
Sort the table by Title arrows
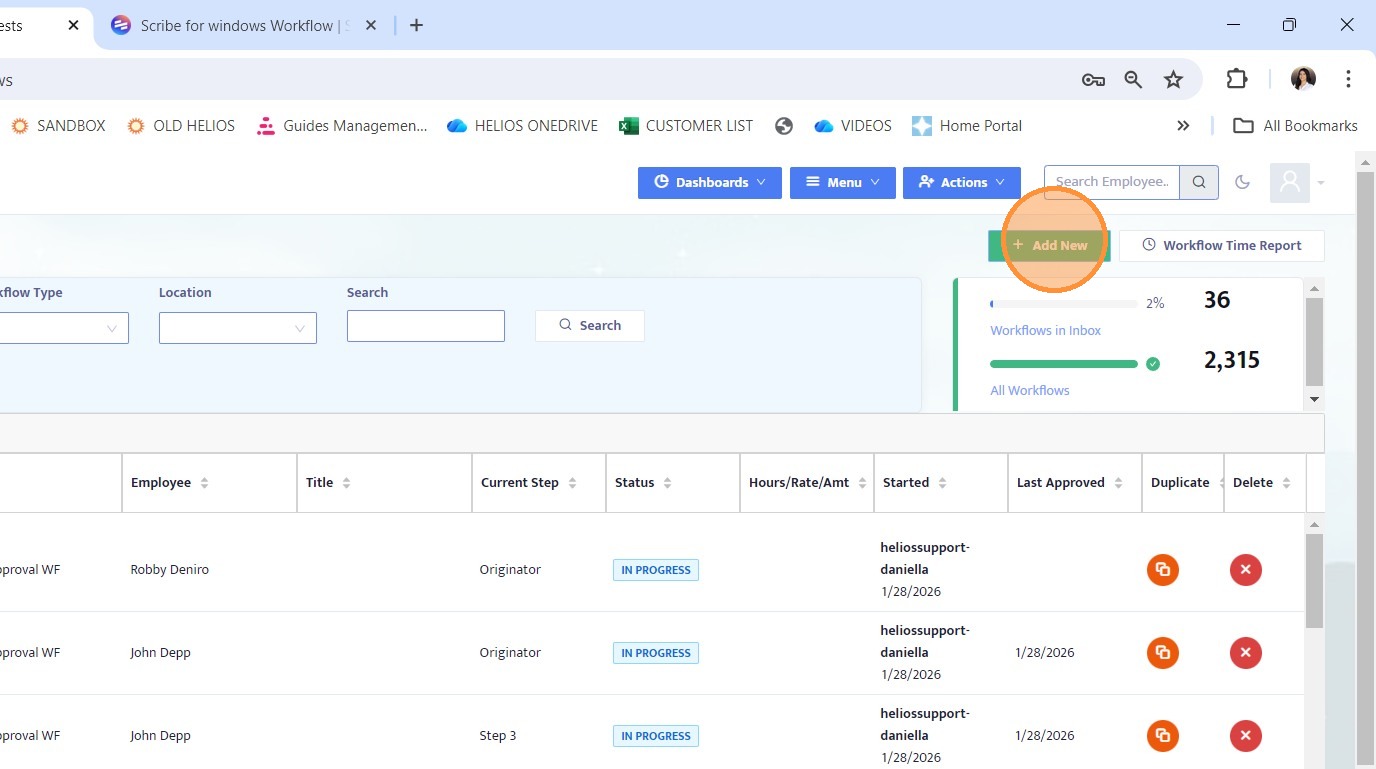(346, 483)
